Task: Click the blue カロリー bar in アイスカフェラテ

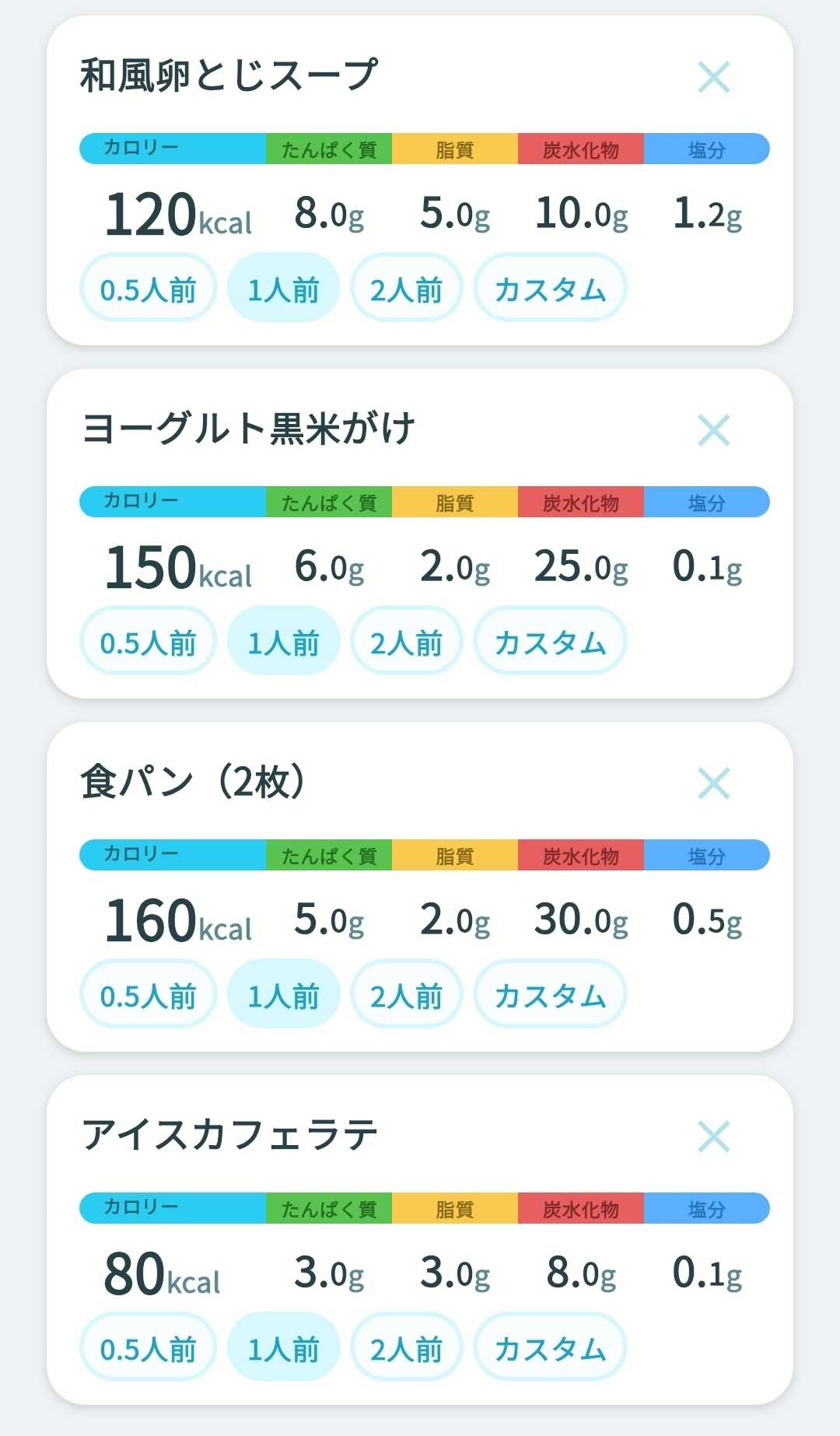Action: (x=173, y=1208)
